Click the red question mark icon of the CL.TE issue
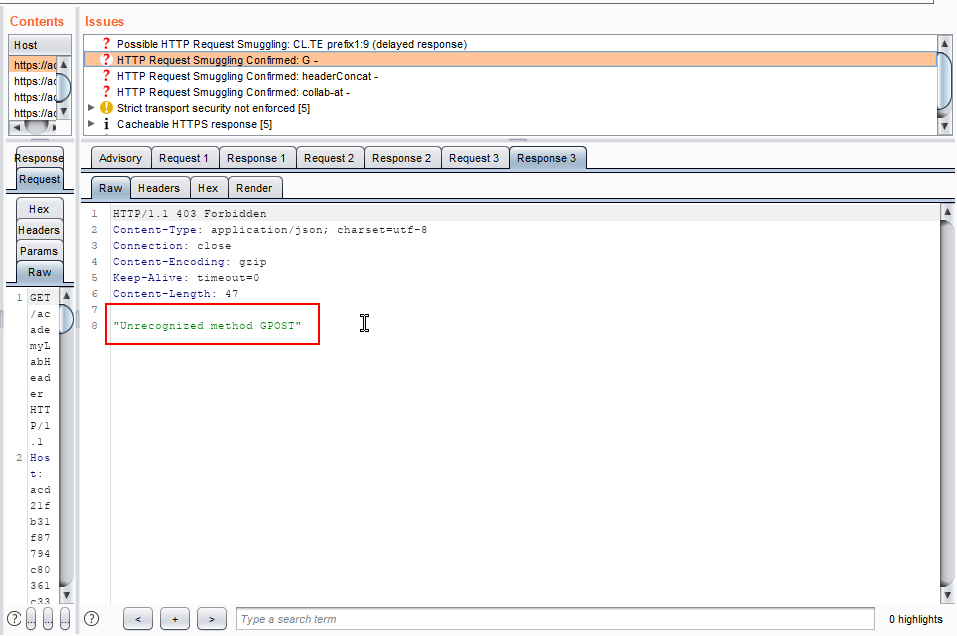Screen dimensions: 957x636 tap(106, 44)
